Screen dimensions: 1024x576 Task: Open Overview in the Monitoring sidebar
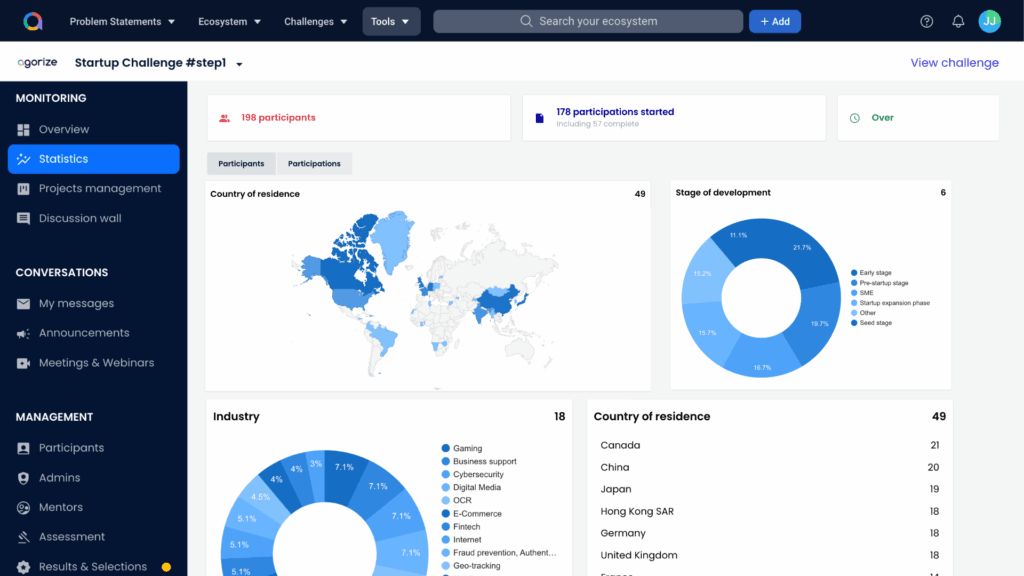coord(64,130)
